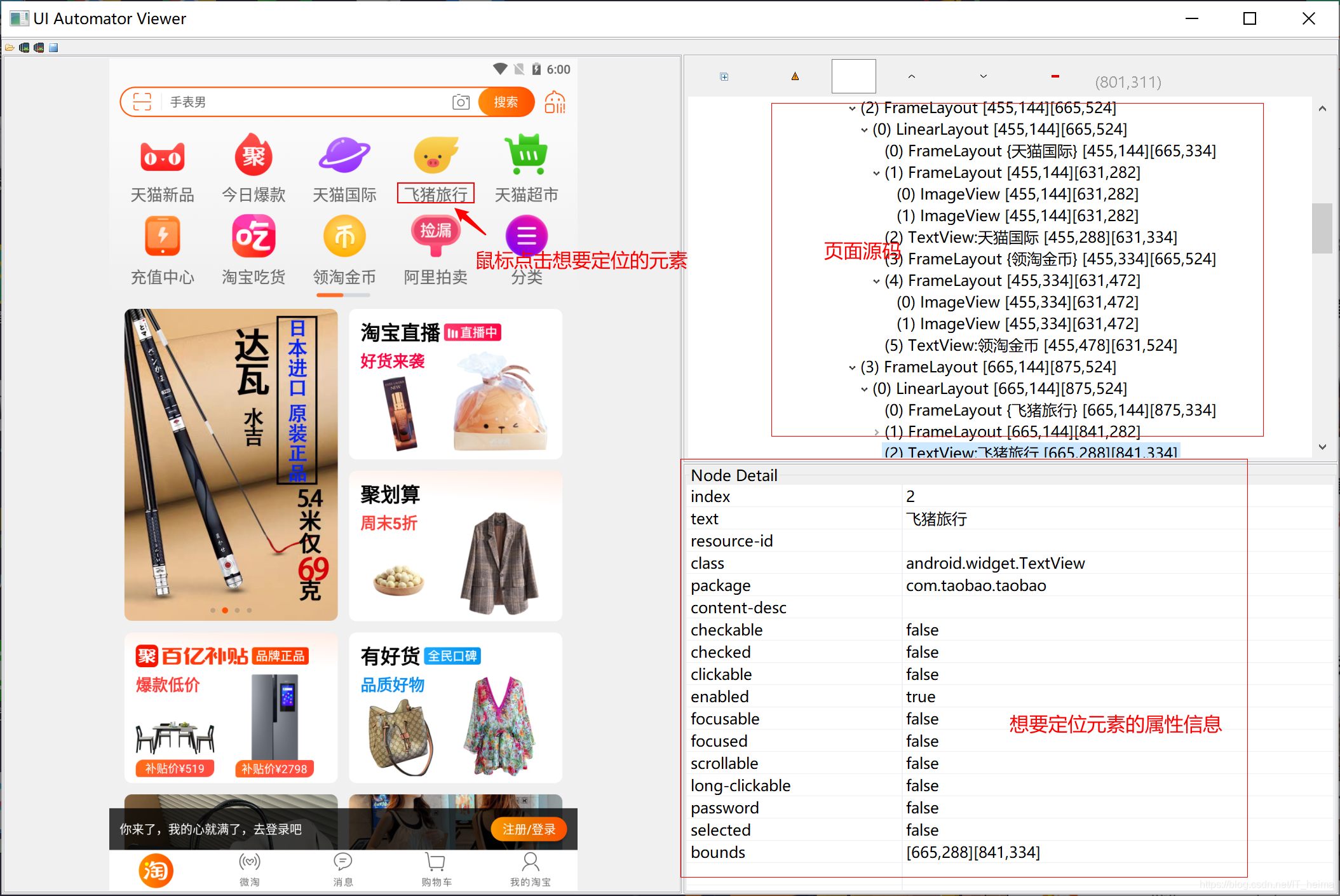Click the scan icon in search bar
Image resolution: width=1340 pixels, height=896 pixels.
(142, 102)
